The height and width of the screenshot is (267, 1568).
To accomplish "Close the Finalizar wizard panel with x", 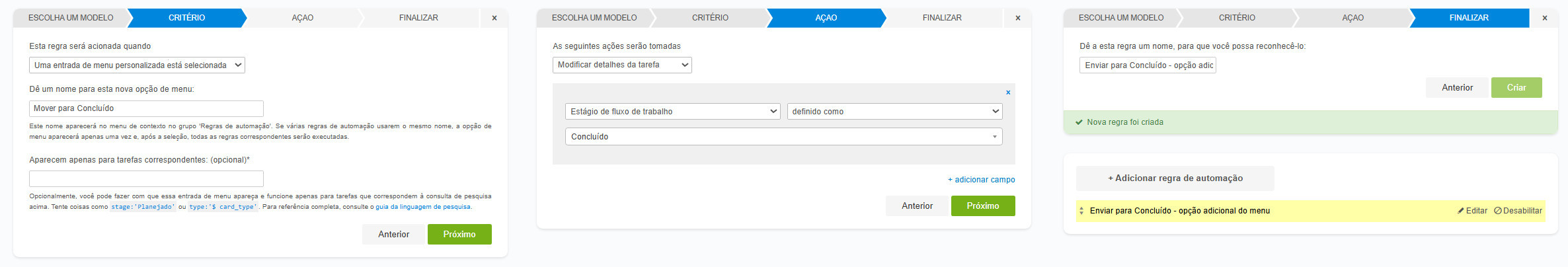I will pyautogui.click(x=1544, y=18).
